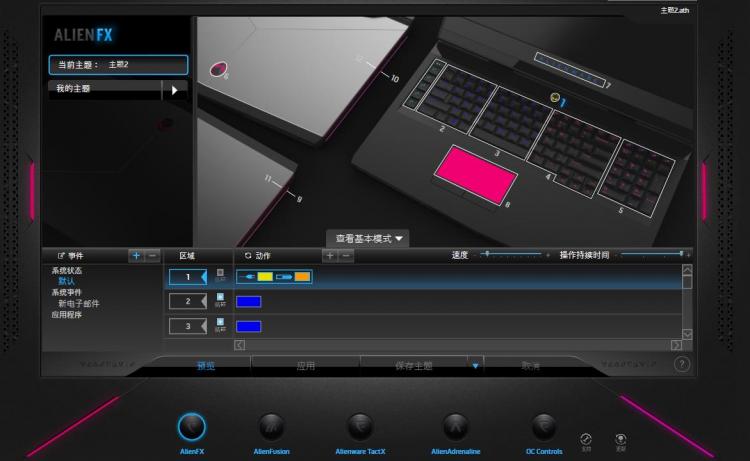Screen dimensions: 750x461
Task: Open the 查看基本模式 dropdown
Action: (x=368, y=238)
